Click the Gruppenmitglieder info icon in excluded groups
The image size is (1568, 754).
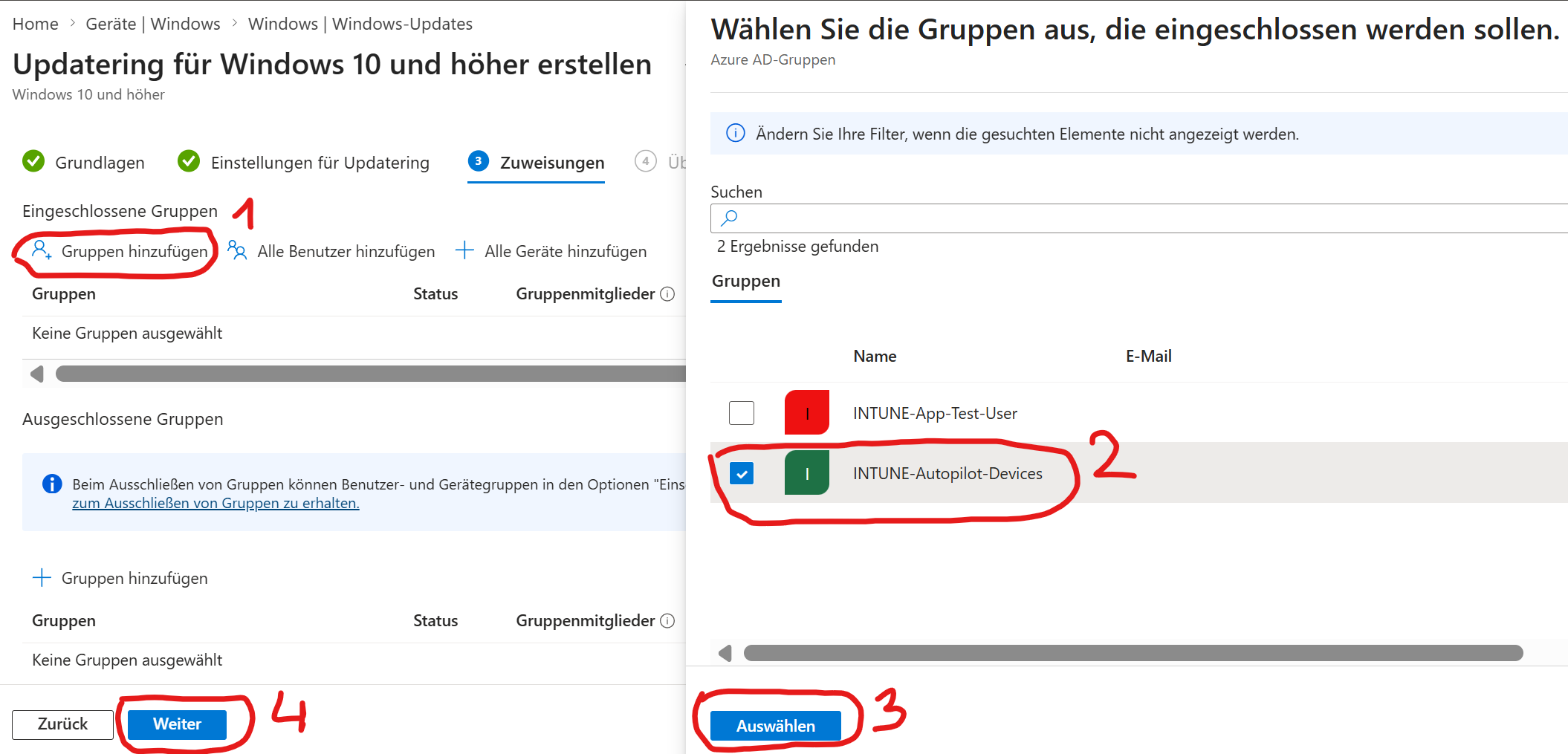tap(668, 621)
